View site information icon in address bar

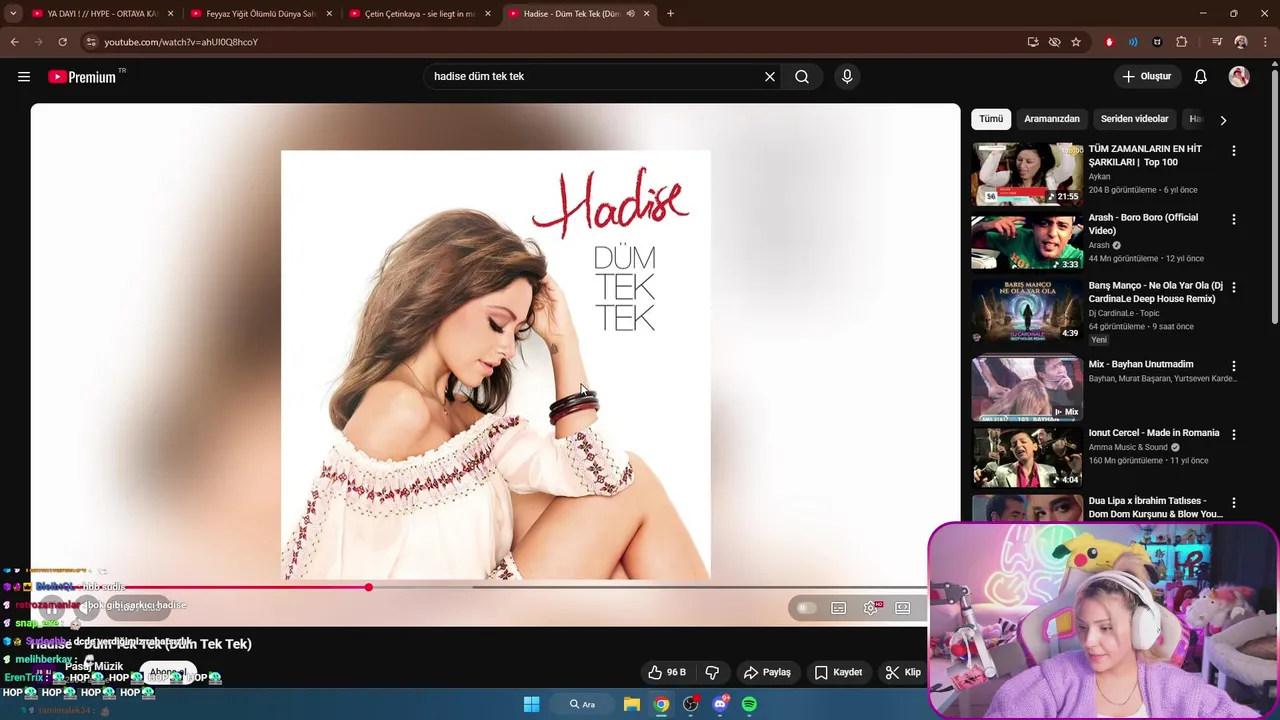(91, 42)
